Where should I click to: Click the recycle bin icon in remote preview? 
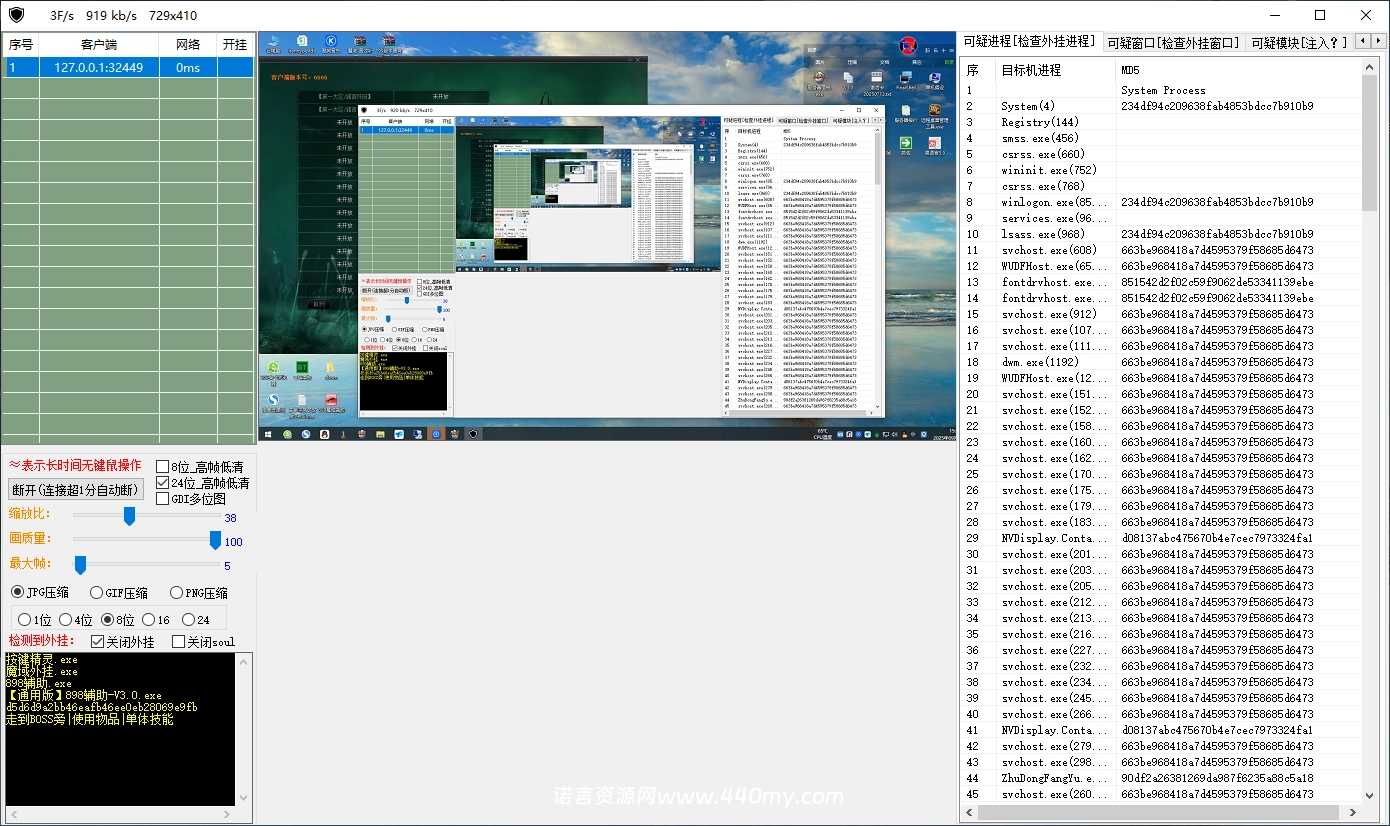tap(273, 43)
